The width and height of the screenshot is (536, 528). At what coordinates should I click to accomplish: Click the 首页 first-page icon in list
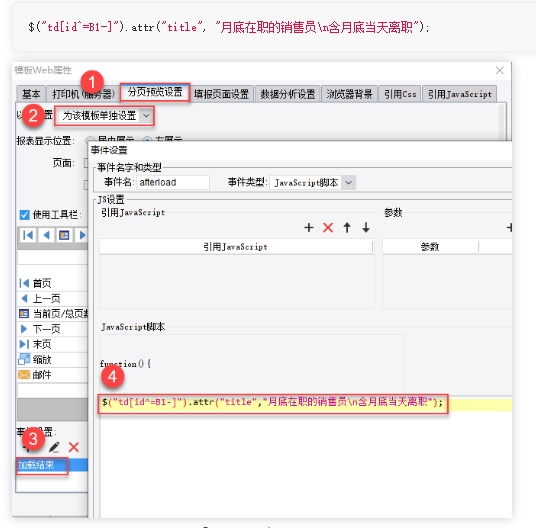coord(24,283)
